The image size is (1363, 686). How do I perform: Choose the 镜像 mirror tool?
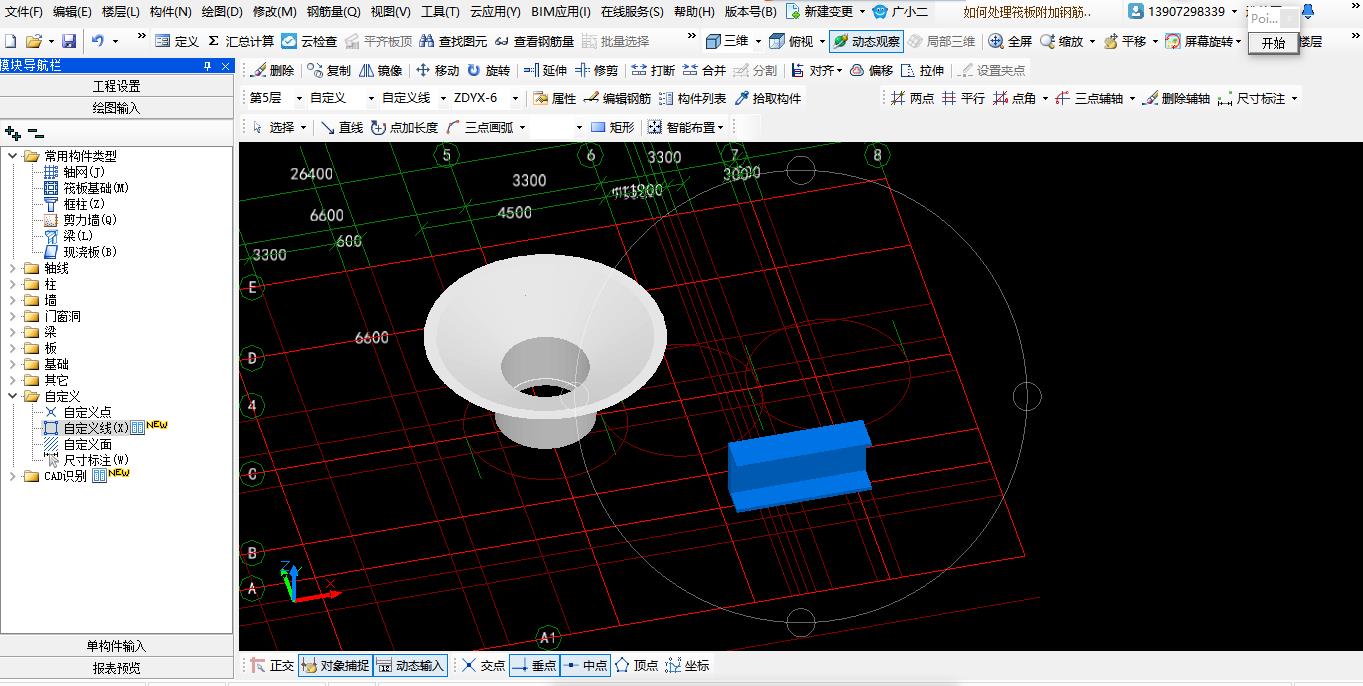380,71
